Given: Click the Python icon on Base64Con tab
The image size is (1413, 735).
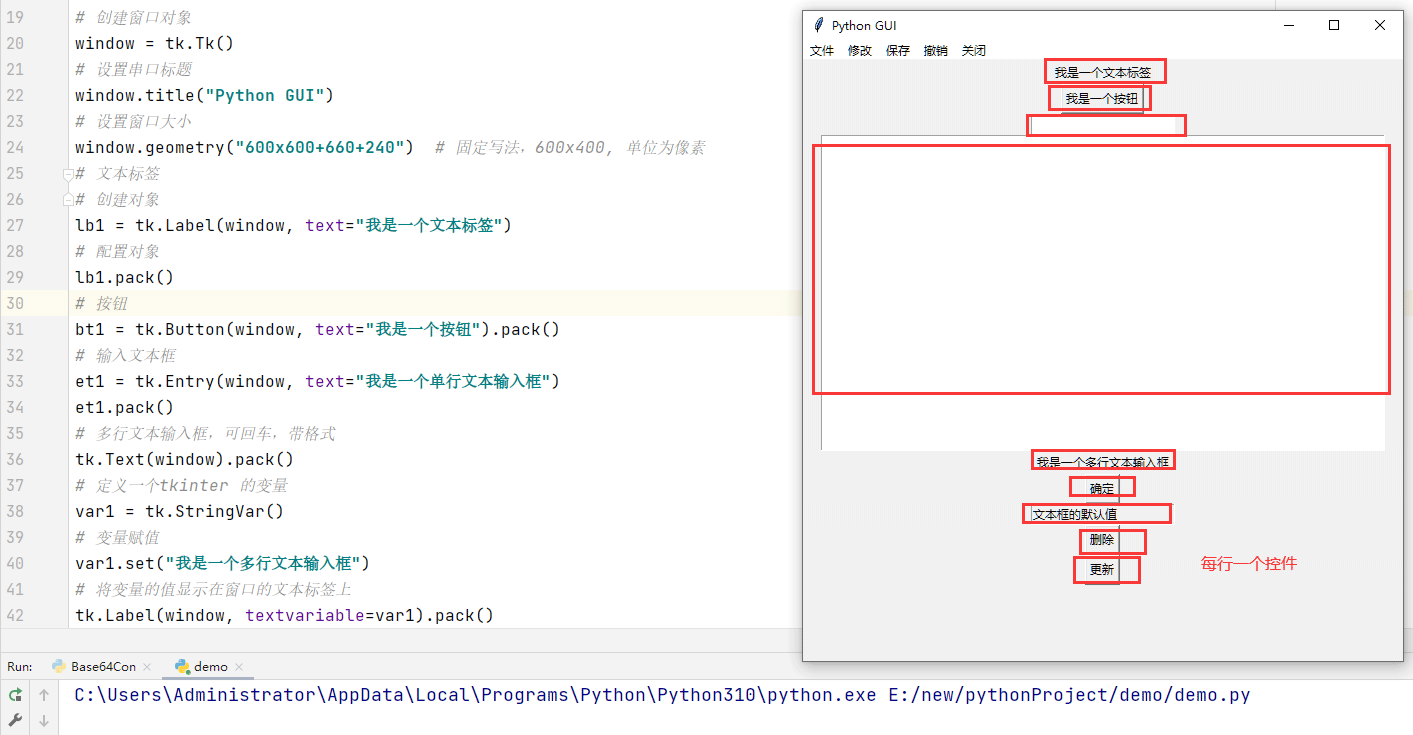Looking at the screenshot, I should pos(59,667).
